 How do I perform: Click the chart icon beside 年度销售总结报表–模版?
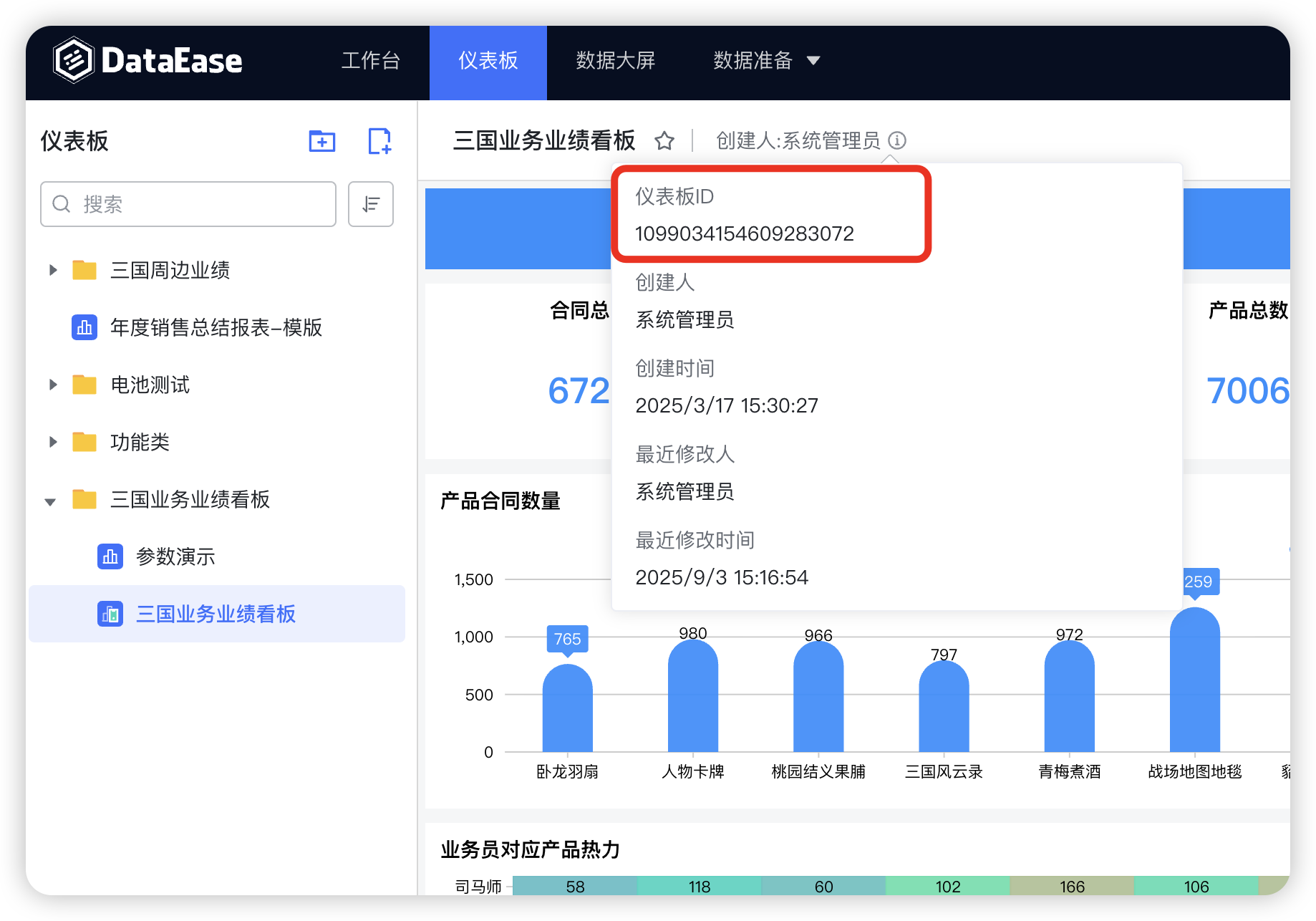(84, 327)
